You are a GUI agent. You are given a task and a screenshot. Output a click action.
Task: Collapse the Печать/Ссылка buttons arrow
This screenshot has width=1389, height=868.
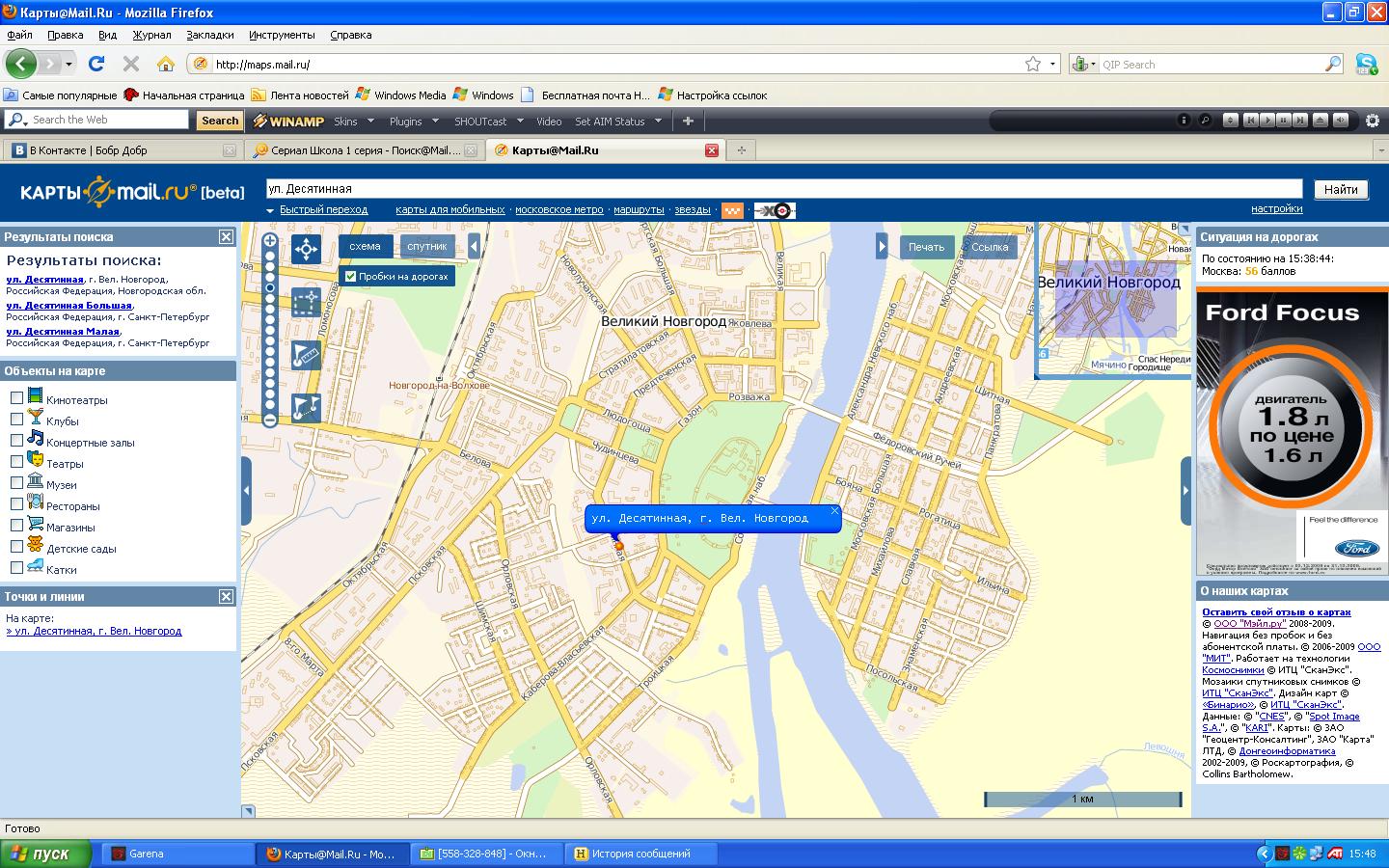coord(882,246)
